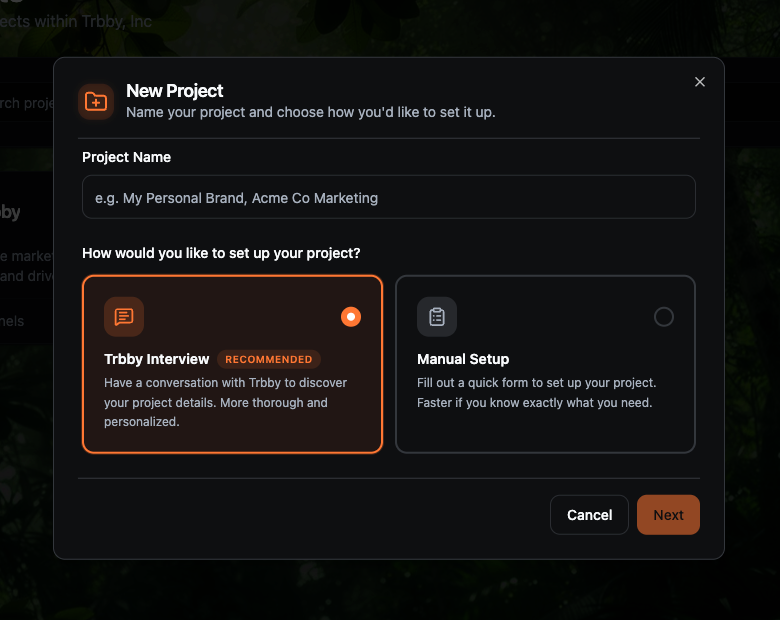Click the 'How would you like to set up' heading
Image resolution: width=780 pixels, height=620 pixels.
pos(221,253)
